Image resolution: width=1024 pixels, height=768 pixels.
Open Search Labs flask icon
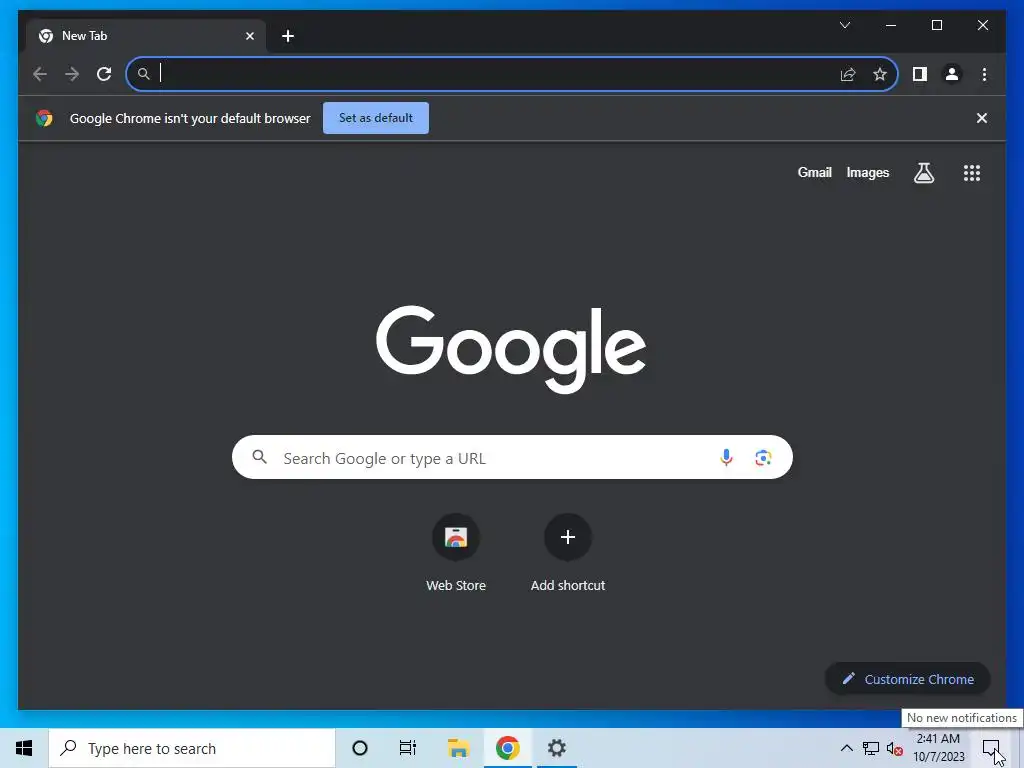click(x=923, y=173)
